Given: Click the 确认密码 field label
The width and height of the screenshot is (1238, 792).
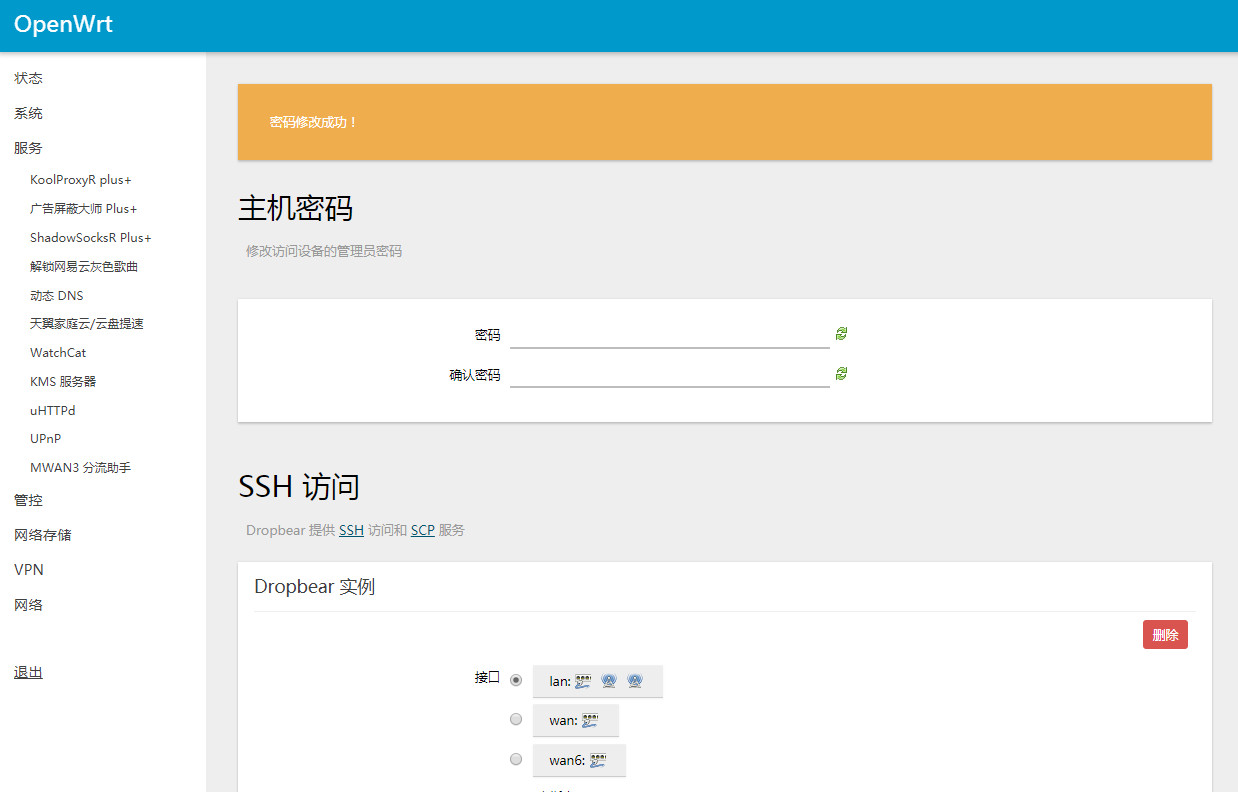Looking at the screenshot, I should (x=475, y=376).
